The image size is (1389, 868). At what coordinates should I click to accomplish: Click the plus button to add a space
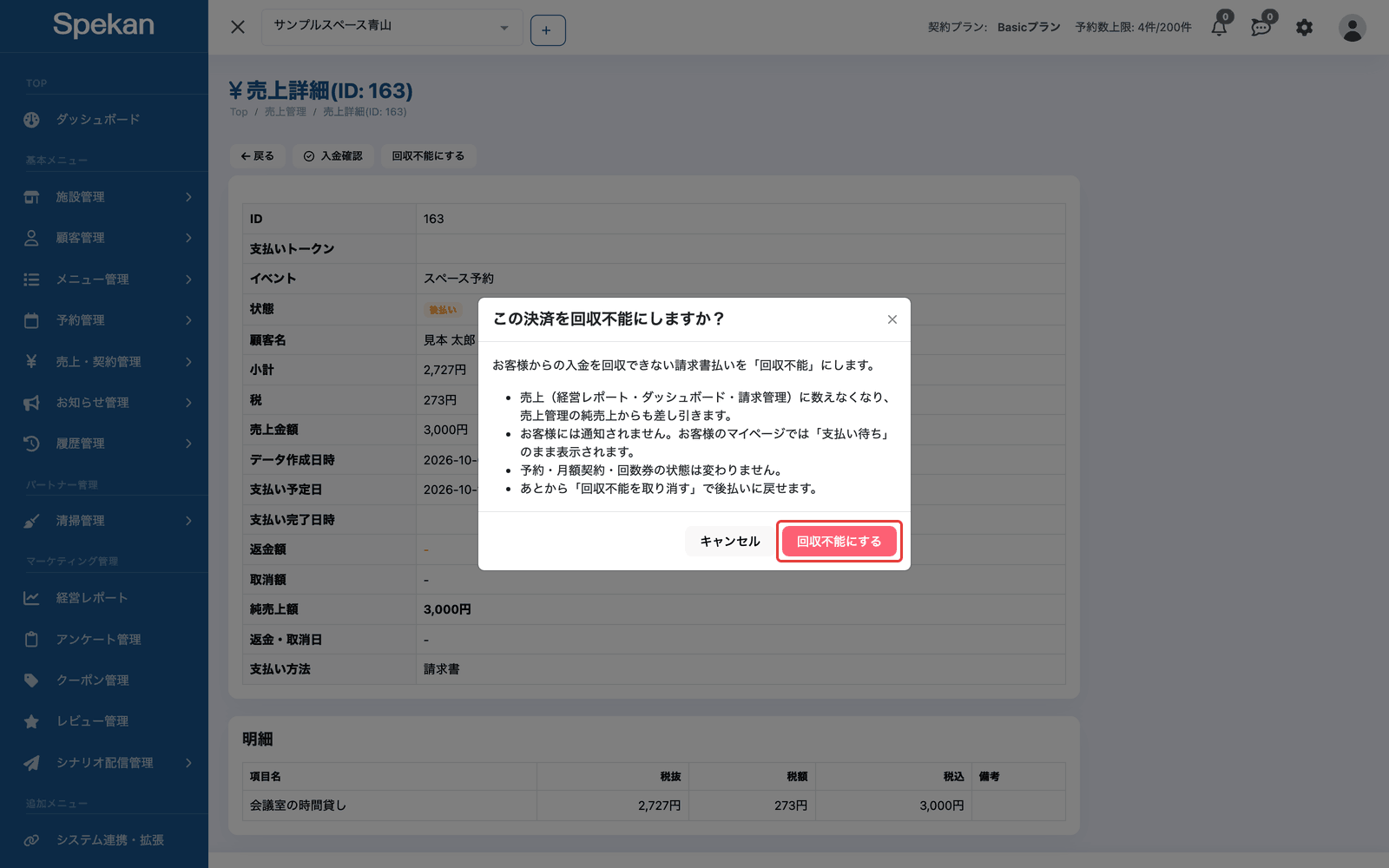(548, 30)
